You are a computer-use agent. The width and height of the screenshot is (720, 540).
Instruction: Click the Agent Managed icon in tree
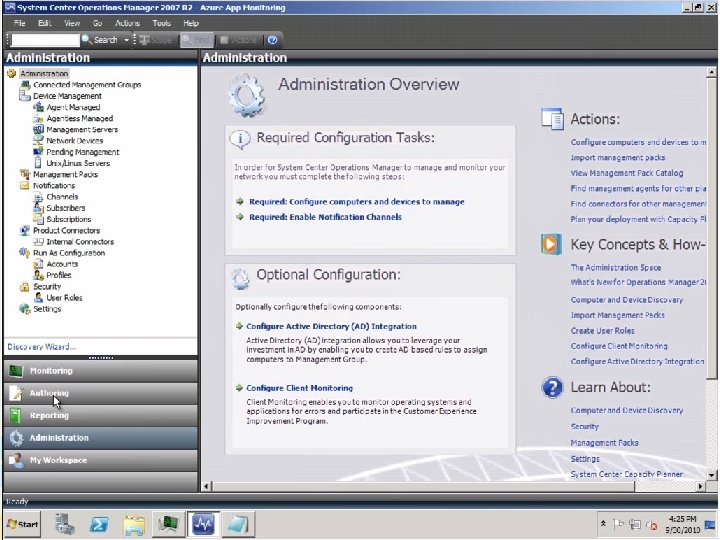39,107
